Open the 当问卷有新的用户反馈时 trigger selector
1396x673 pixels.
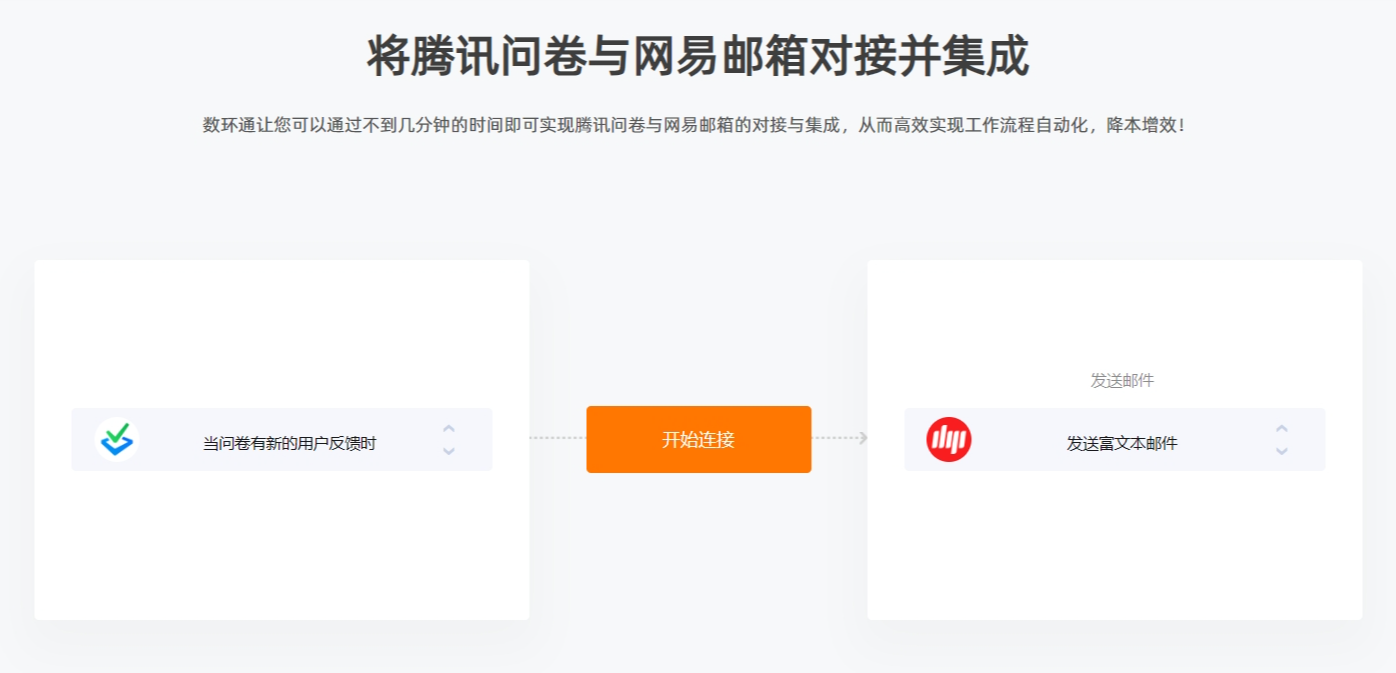pyautogui.click(x=282, y=439)
